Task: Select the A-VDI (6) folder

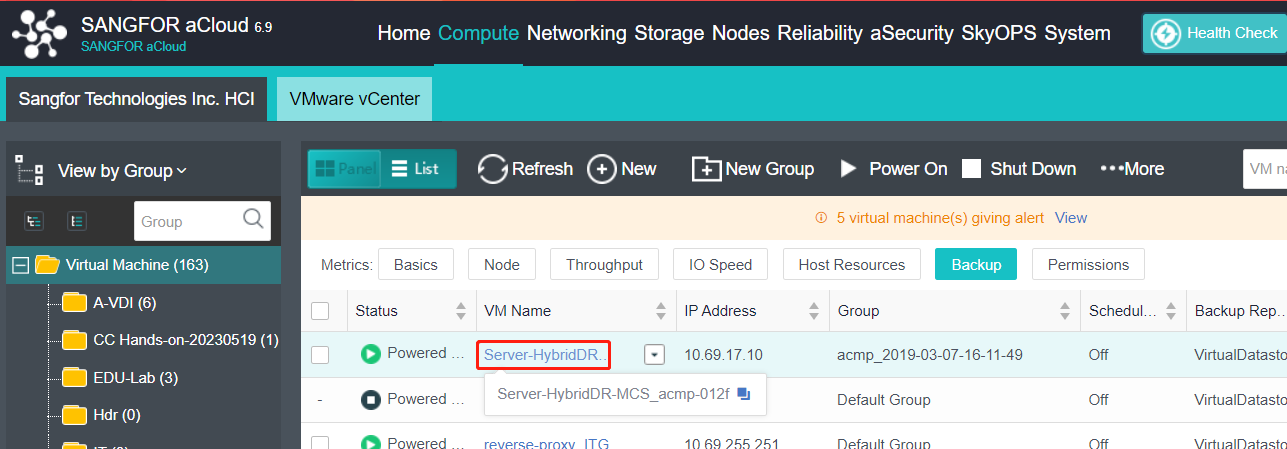Action: click(x=125, y=302)
